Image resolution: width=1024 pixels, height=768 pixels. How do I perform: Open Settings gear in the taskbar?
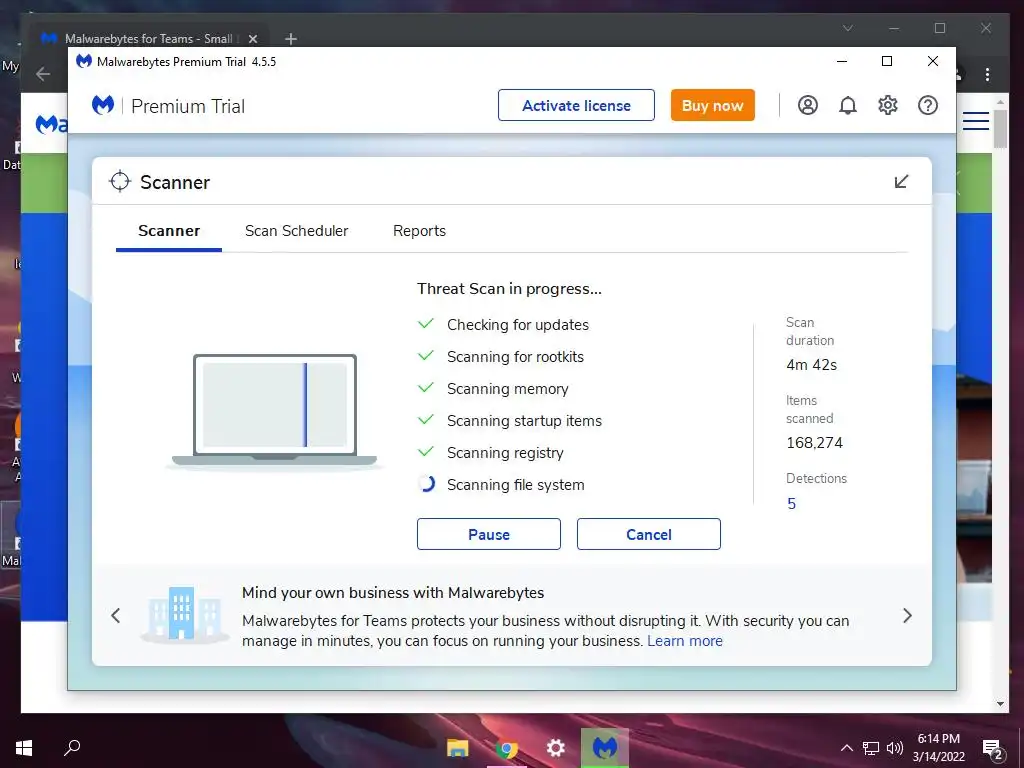556,748
